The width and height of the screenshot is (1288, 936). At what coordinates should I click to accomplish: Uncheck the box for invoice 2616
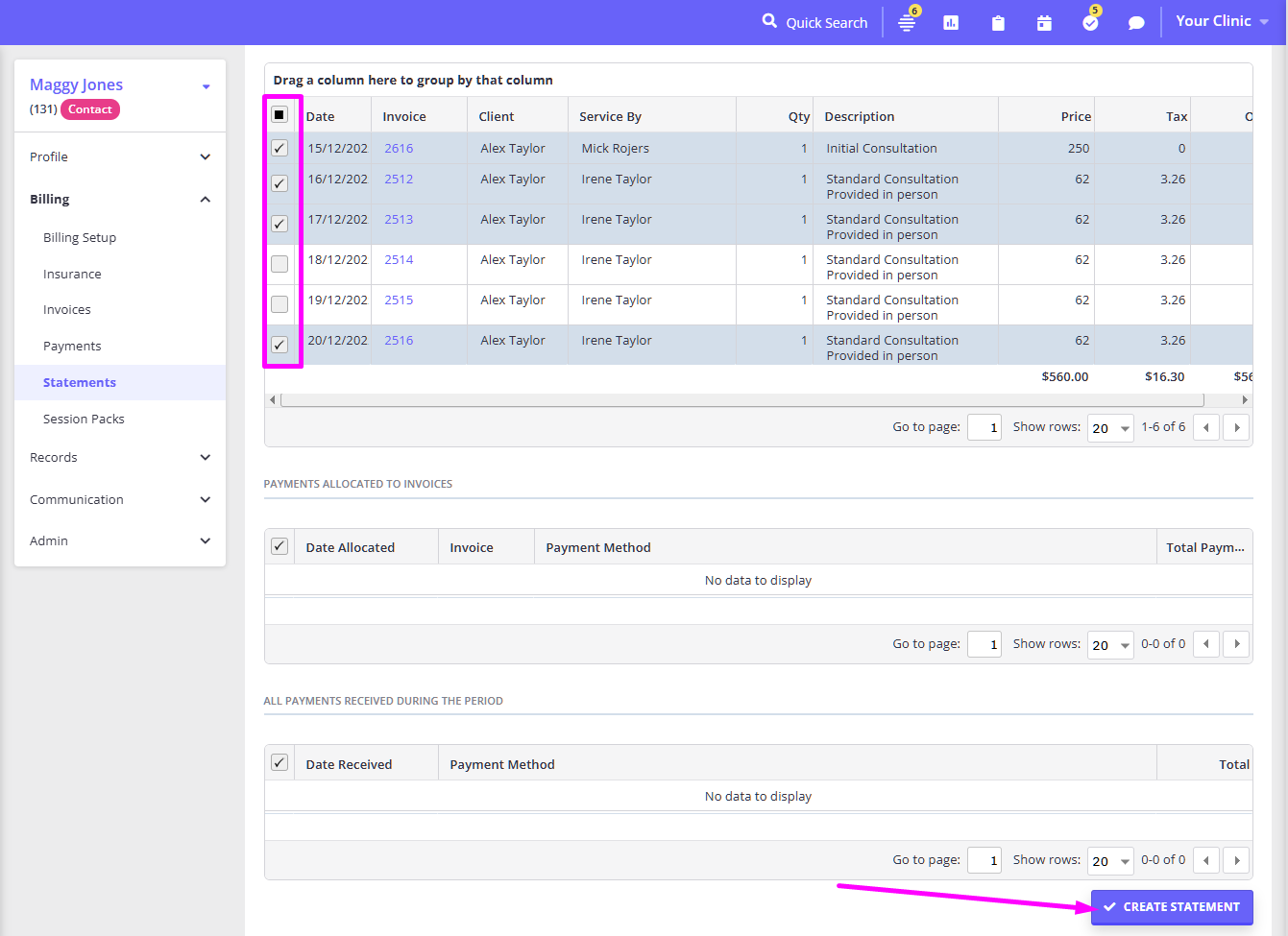279,149
